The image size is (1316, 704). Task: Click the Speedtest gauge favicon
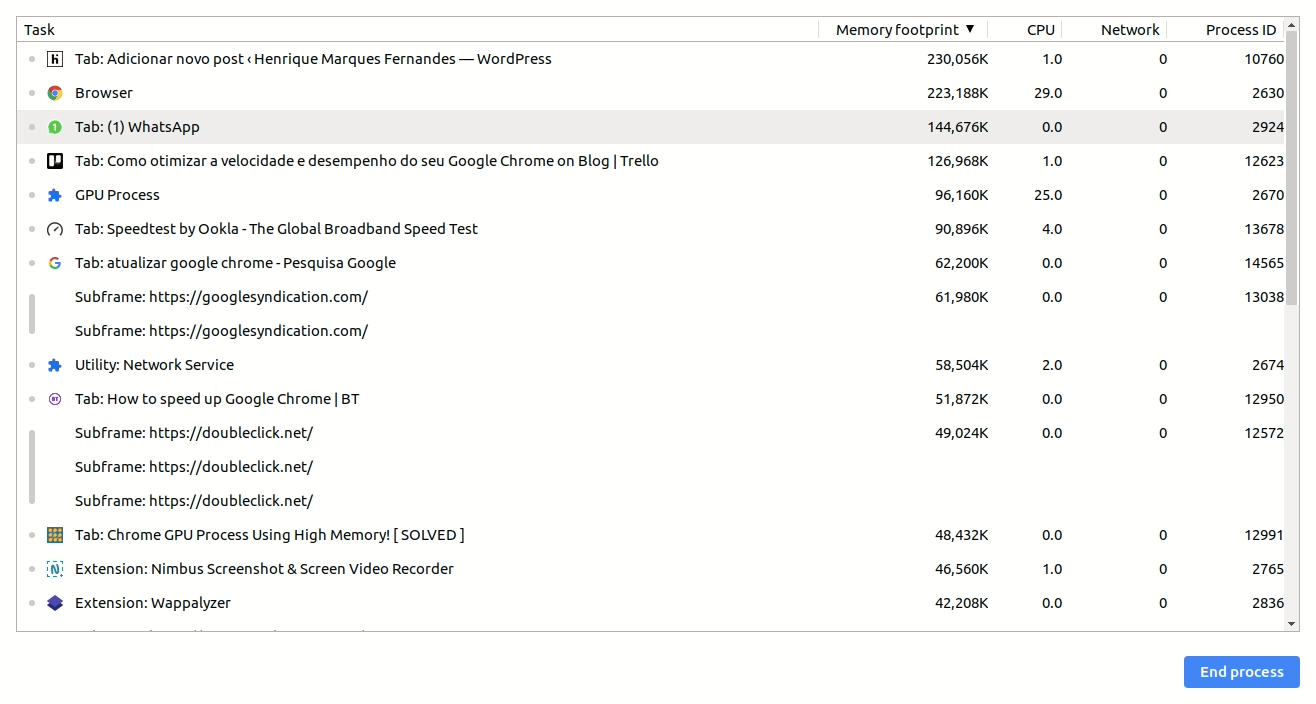[x=55, y=229]
